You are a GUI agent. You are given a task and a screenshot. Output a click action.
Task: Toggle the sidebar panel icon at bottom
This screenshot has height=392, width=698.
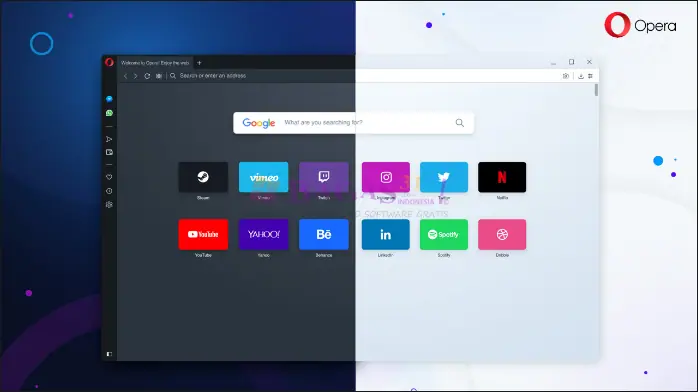(109, 354)
